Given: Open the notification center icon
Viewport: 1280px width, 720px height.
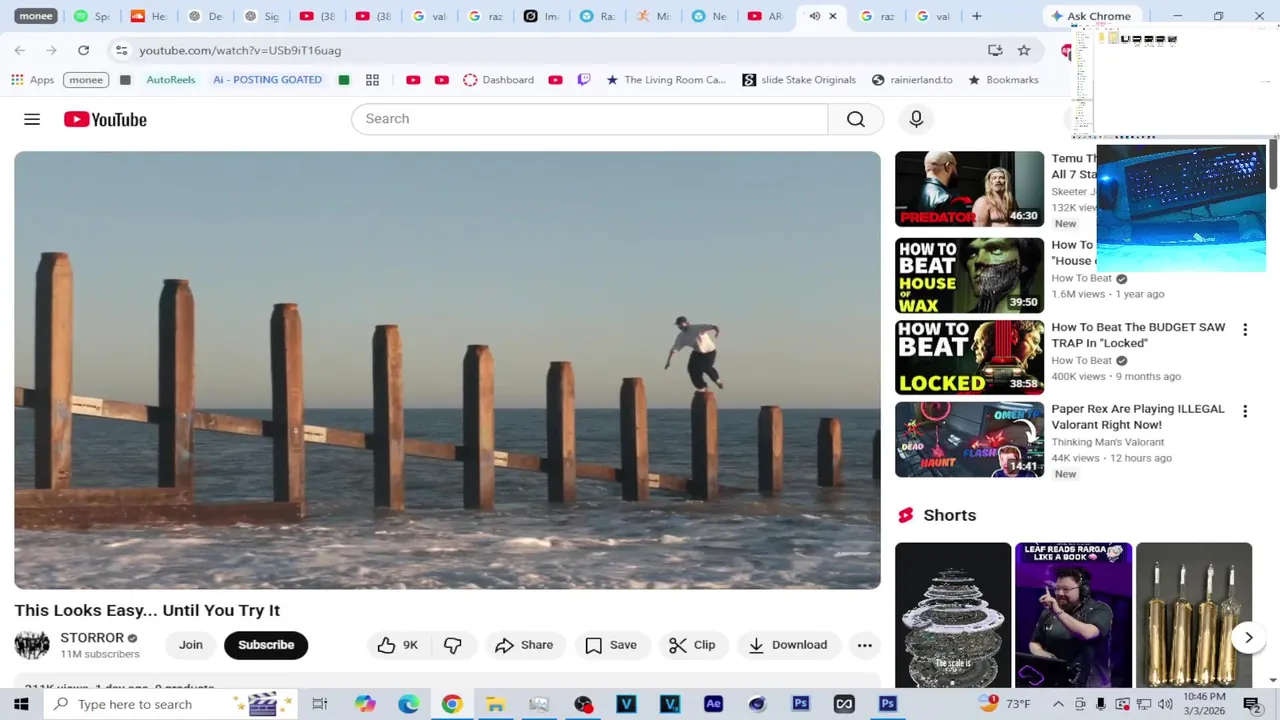Looking at the screenshot, I should coord(1254,704).
